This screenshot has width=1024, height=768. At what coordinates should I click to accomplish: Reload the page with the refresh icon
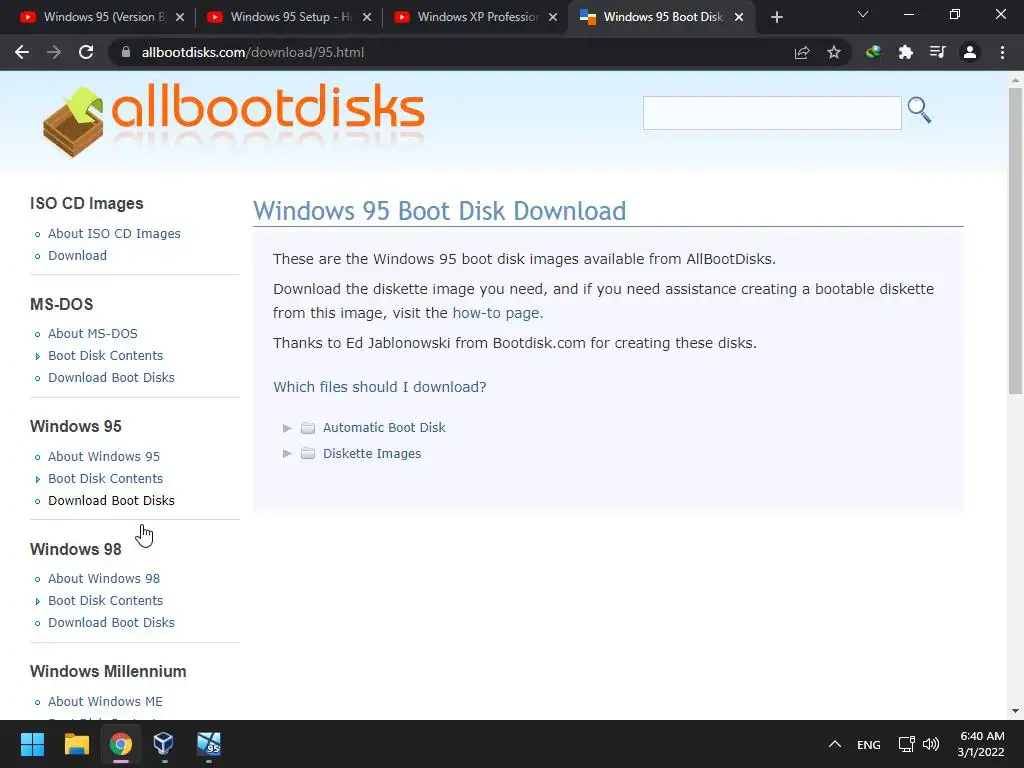[86, 52]
